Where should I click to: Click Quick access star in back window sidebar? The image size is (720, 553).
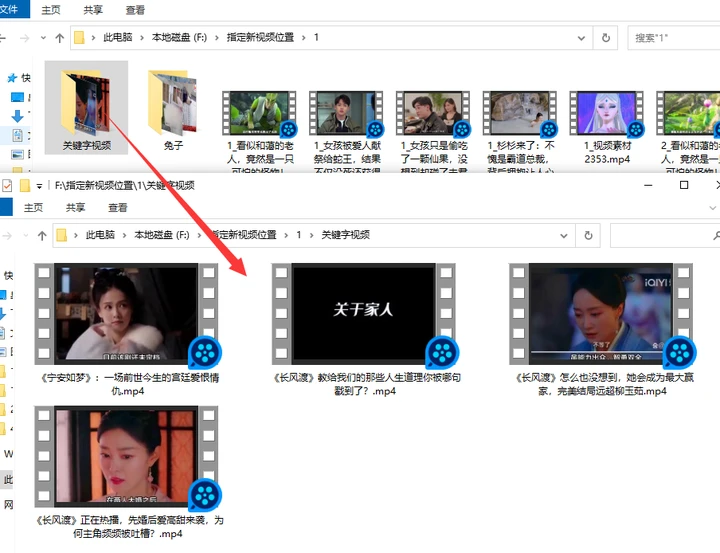pos(12,78)
